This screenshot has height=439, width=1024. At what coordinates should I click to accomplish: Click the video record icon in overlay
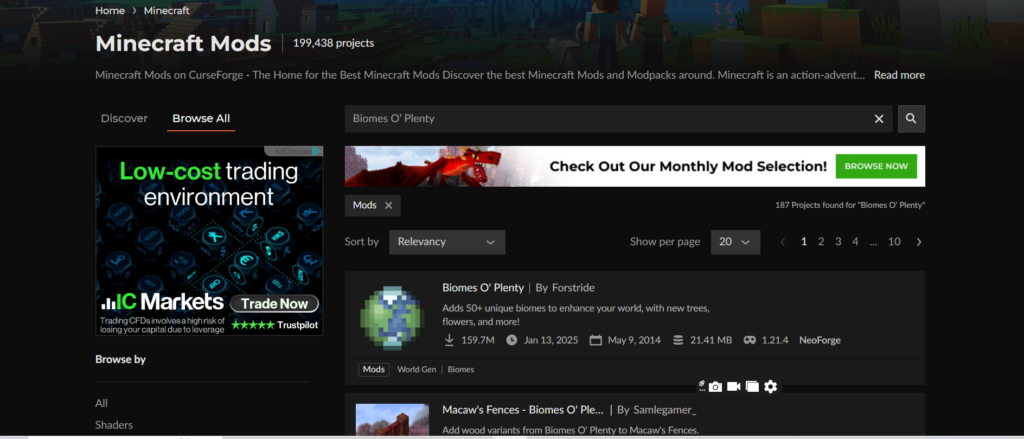click(733, 387)
